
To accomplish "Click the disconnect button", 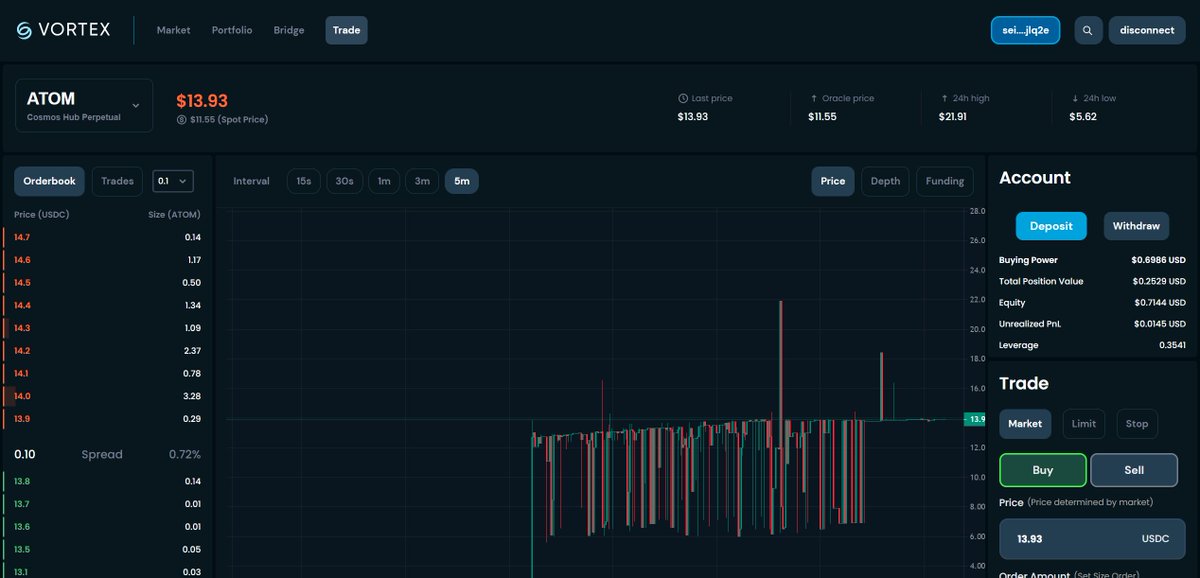I will 1147,30.
